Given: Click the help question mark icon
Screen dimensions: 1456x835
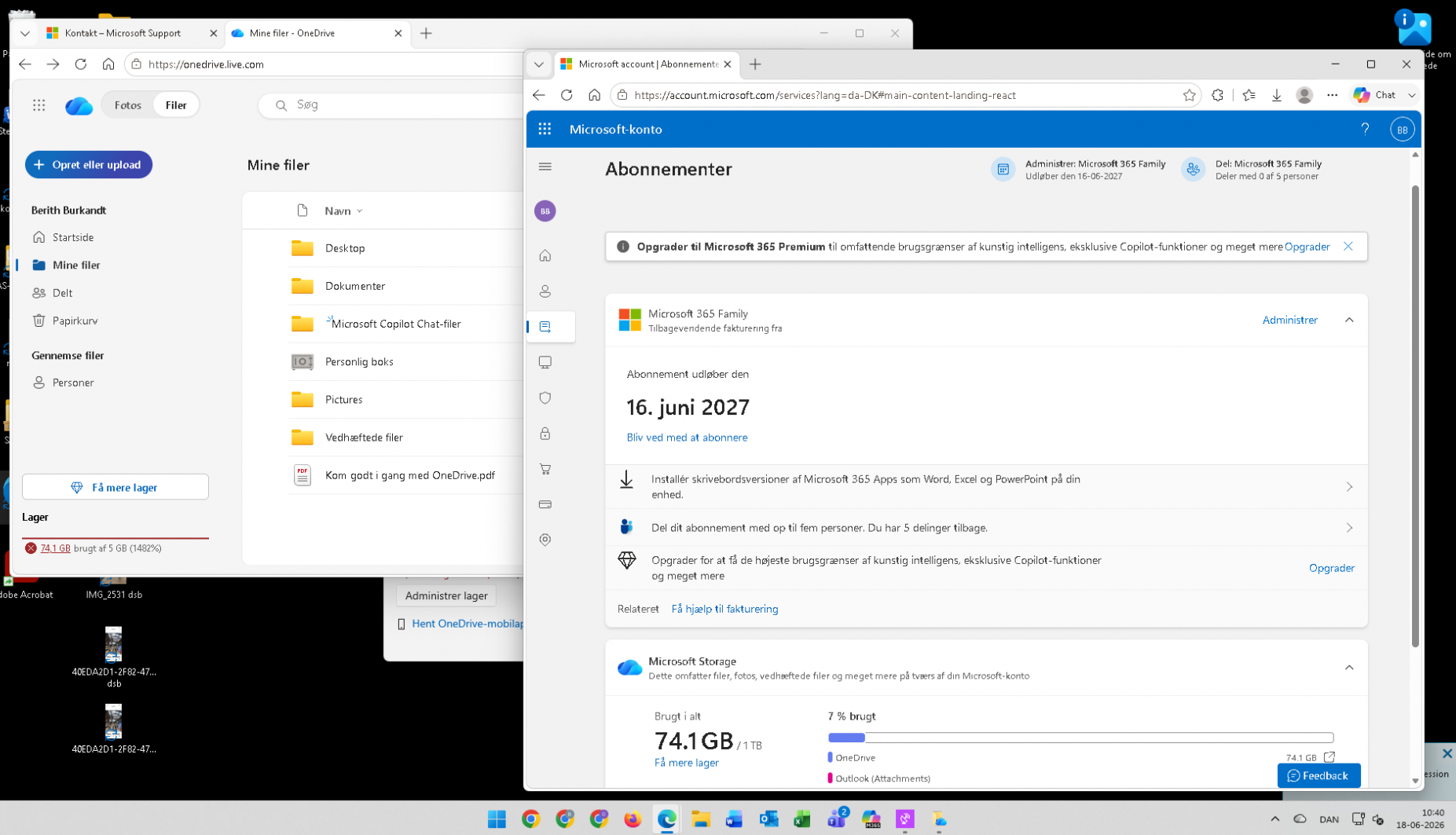Looking at the screenshot, I should (x=1365, y=129).
